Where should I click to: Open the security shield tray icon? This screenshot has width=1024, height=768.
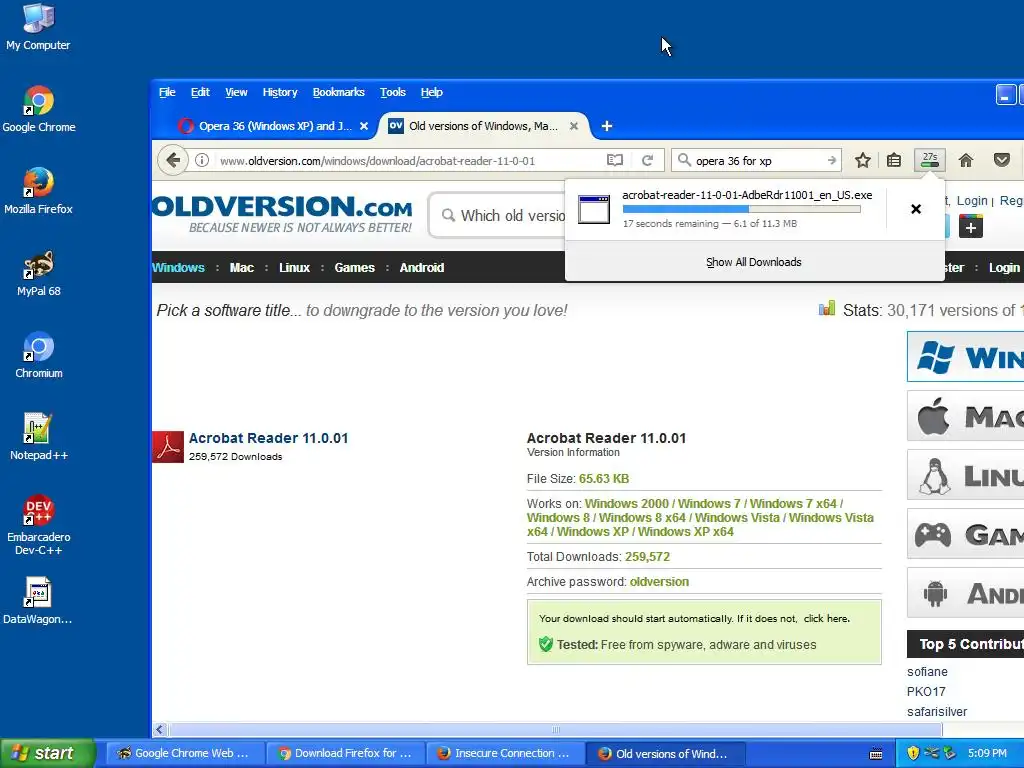click(x=913, y=753)
